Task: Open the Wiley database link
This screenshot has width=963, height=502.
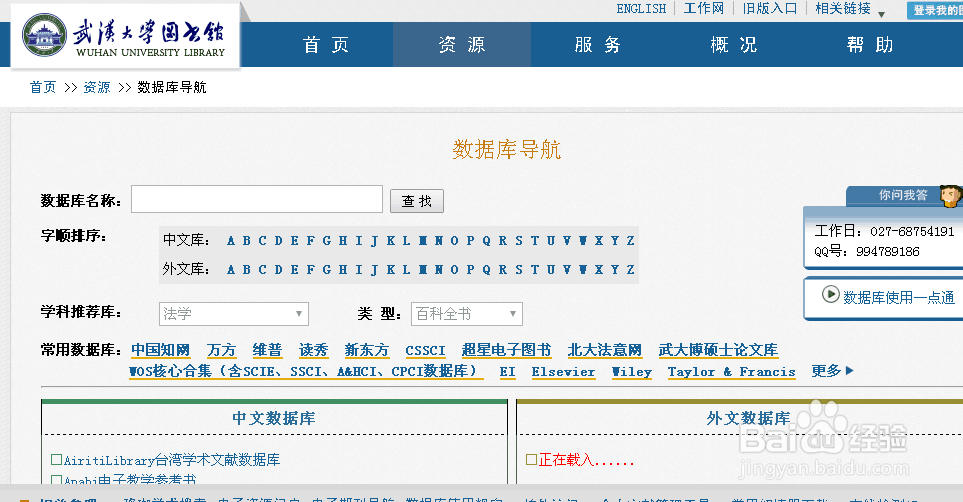Action: click(x=631, y=372)
